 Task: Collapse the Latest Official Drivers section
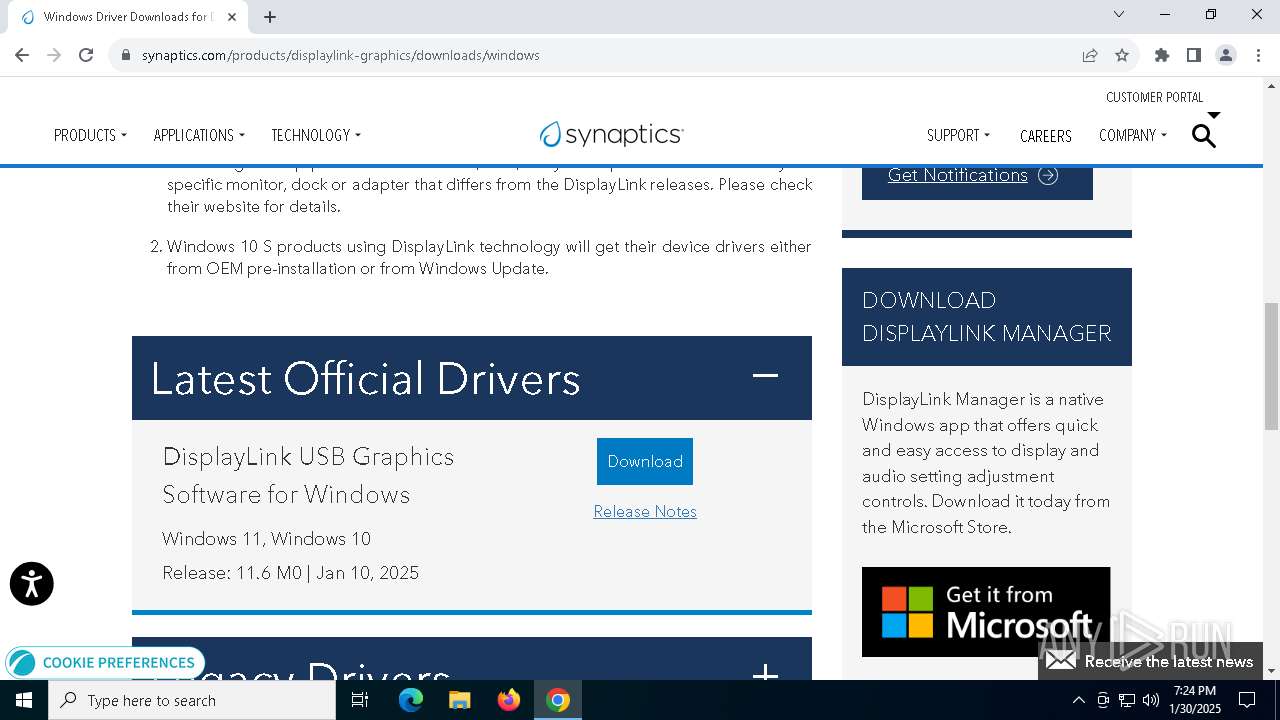(765, 376)
